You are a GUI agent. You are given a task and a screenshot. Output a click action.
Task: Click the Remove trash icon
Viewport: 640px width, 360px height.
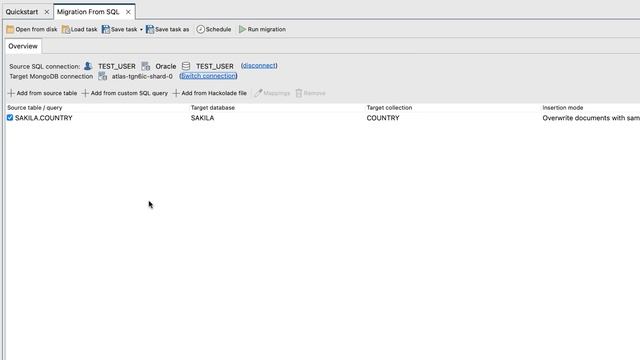pos(299,93)
